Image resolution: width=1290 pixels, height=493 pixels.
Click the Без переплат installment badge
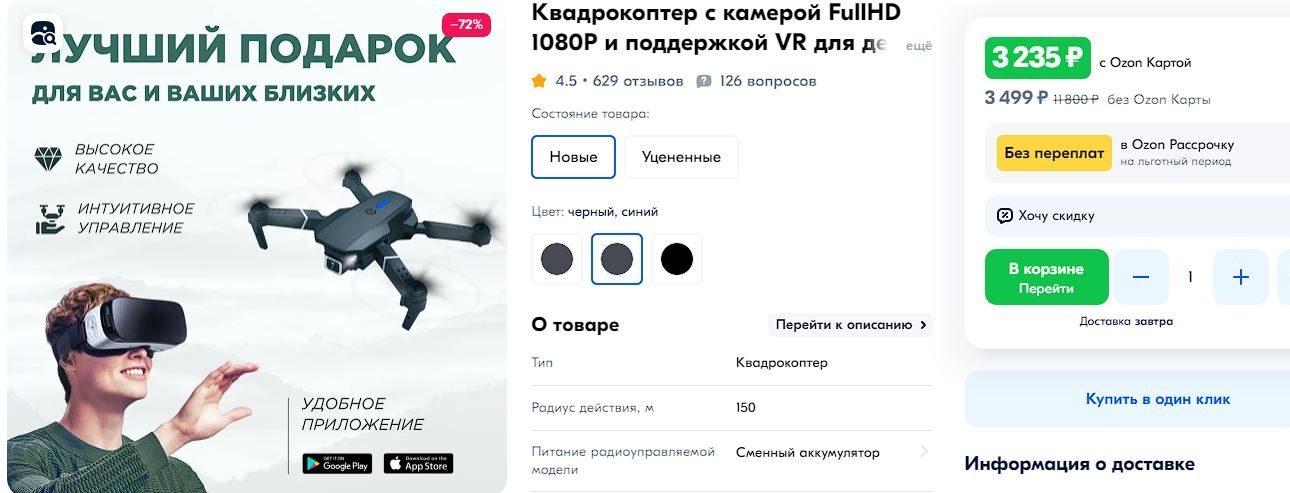coord(1054,153)
